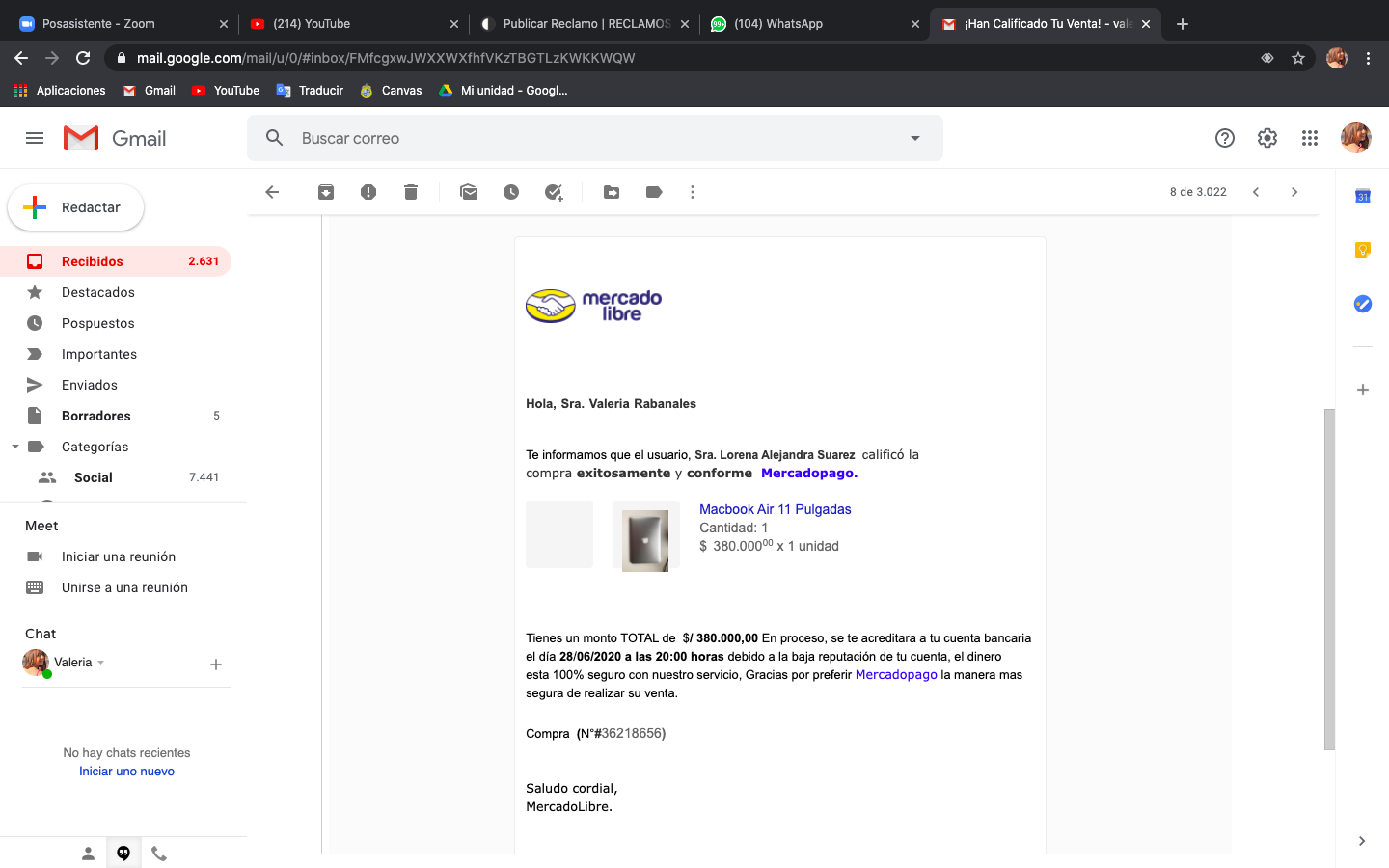Bookmark this page with star icon

1298,58
